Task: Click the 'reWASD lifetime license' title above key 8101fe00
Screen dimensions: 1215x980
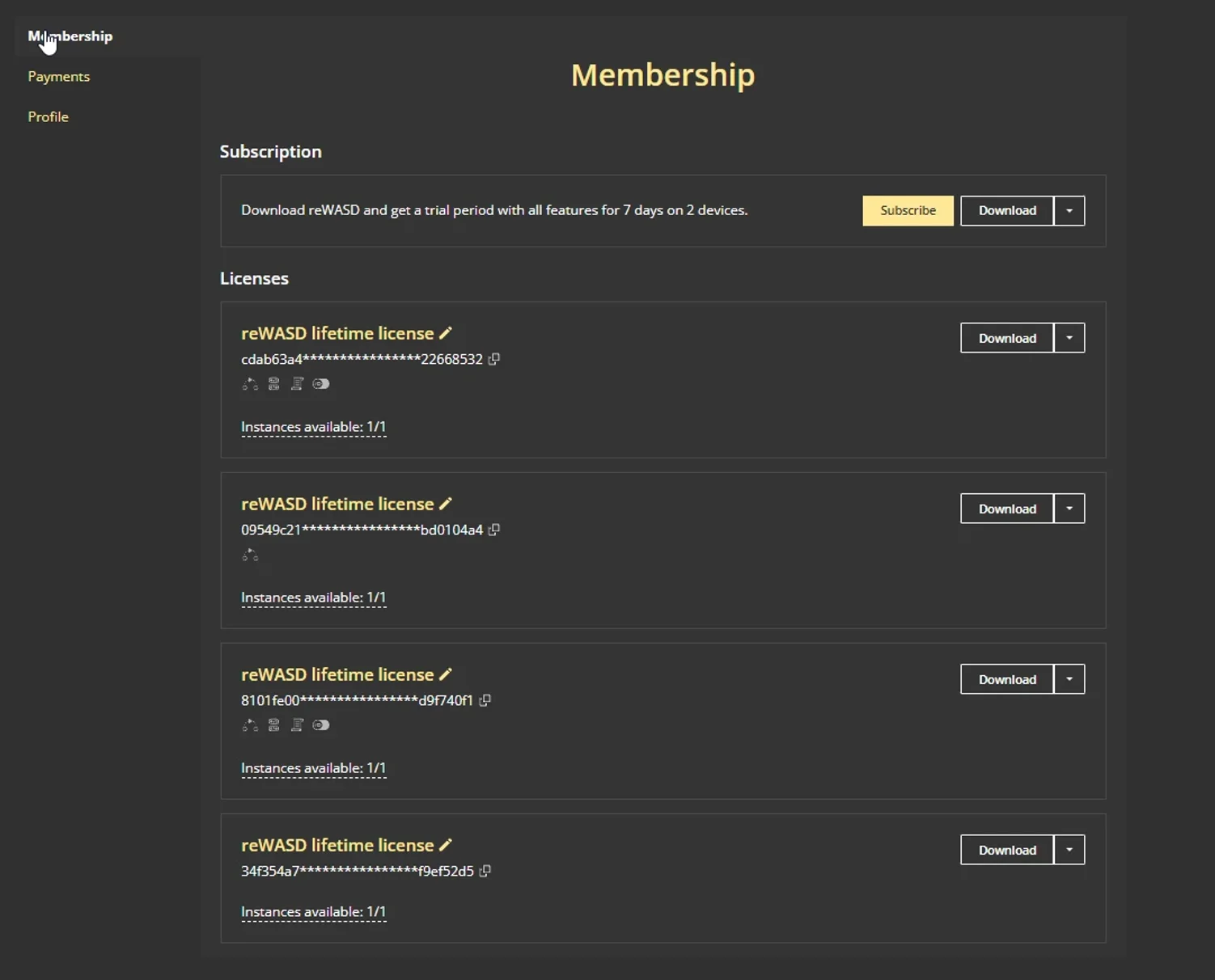Action: pyautogui.click(x=337, y=674)
